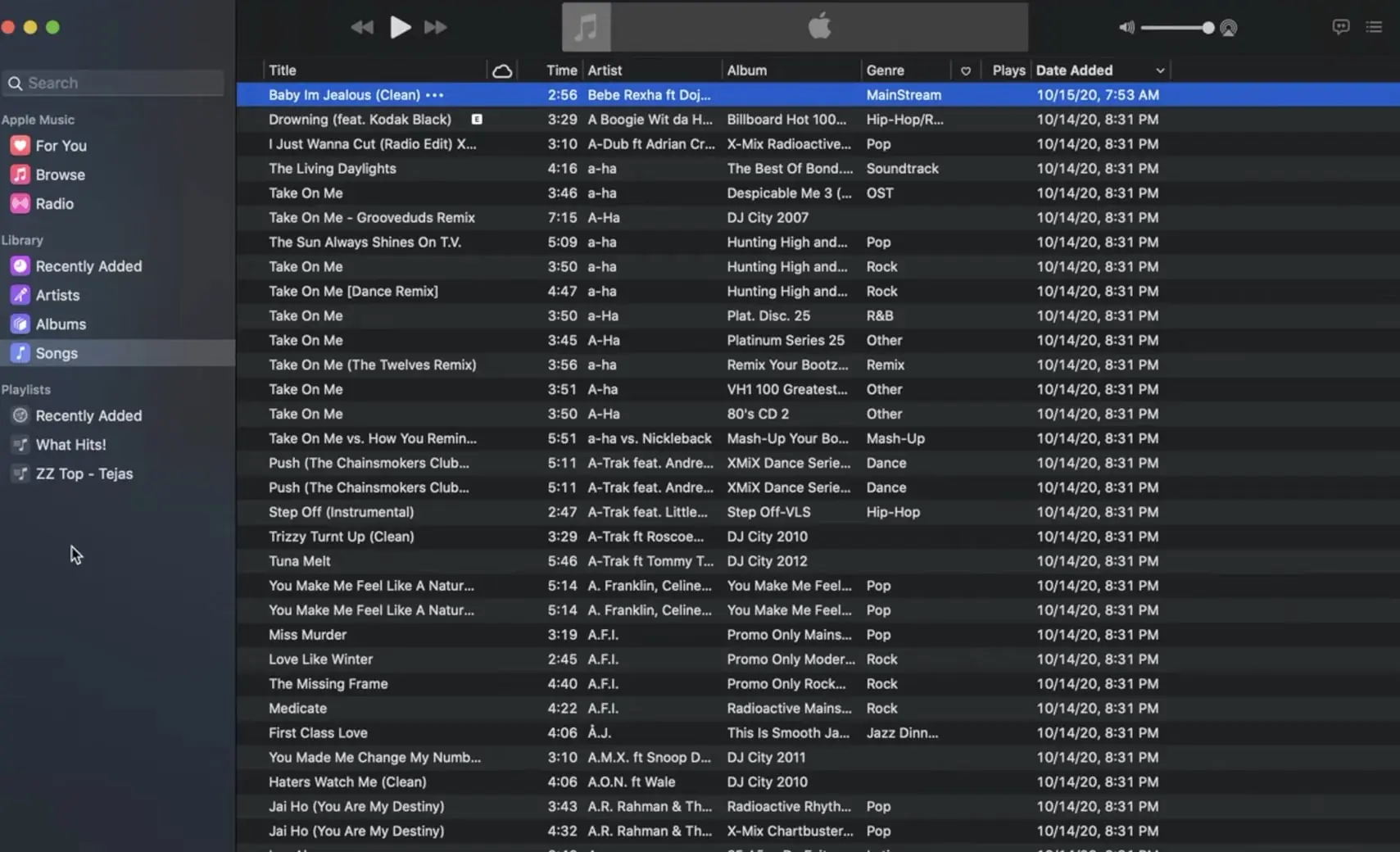Click the Artists microphone icon
The height and width of the screenshot is (852, 1400).
coord(20,295)
